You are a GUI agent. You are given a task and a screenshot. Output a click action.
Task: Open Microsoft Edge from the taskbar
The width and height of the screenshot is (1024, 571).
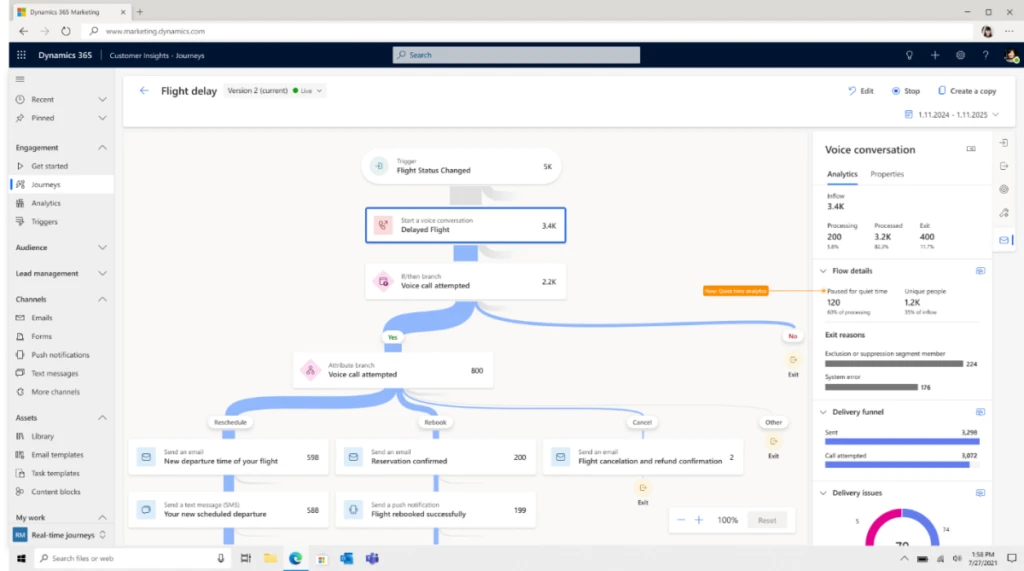[x=295, y=558]
